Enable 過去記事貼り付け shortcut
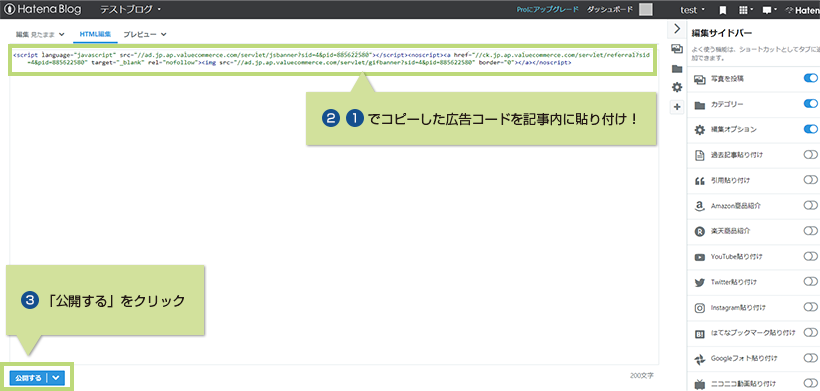Screen dimensions: 820x391 [x=811, y=154]
